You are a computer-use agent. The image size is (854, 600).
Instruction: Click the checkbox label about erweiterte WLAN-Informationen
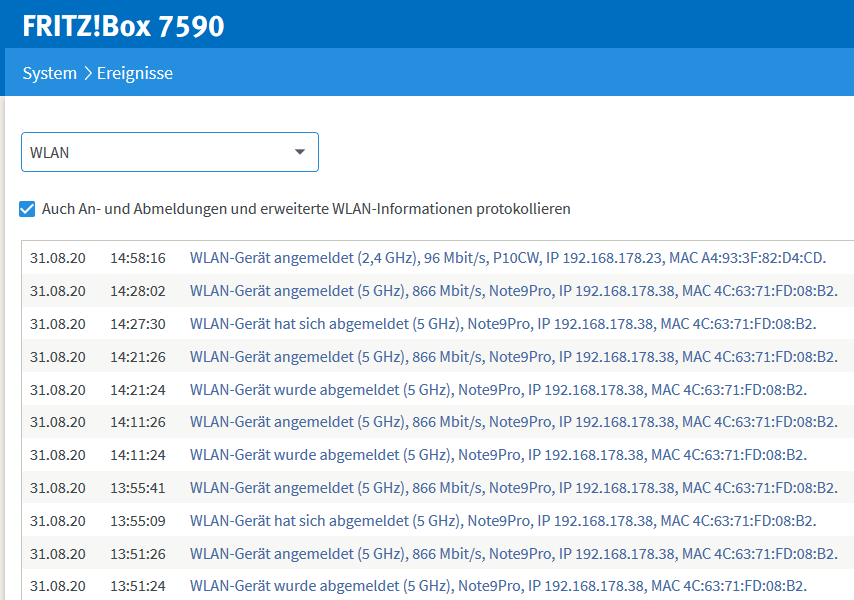point(306,209)
